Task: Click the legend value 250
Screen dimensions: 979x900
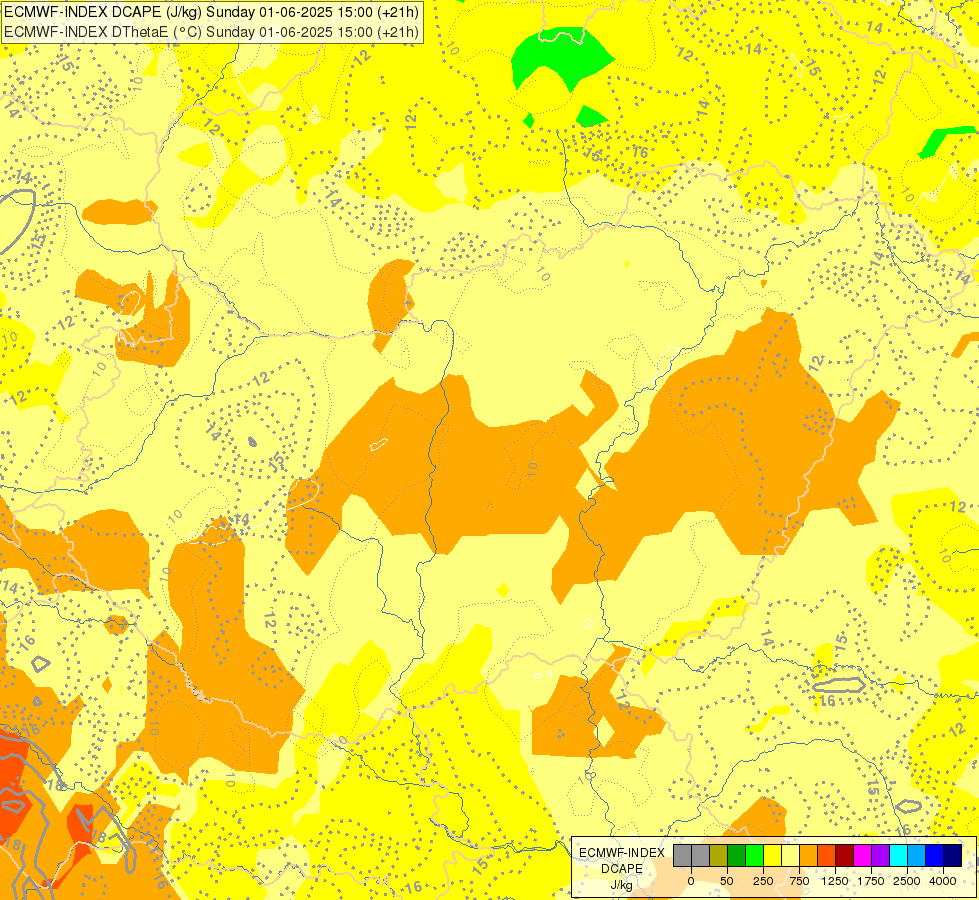Action: [x=763, y=881]
